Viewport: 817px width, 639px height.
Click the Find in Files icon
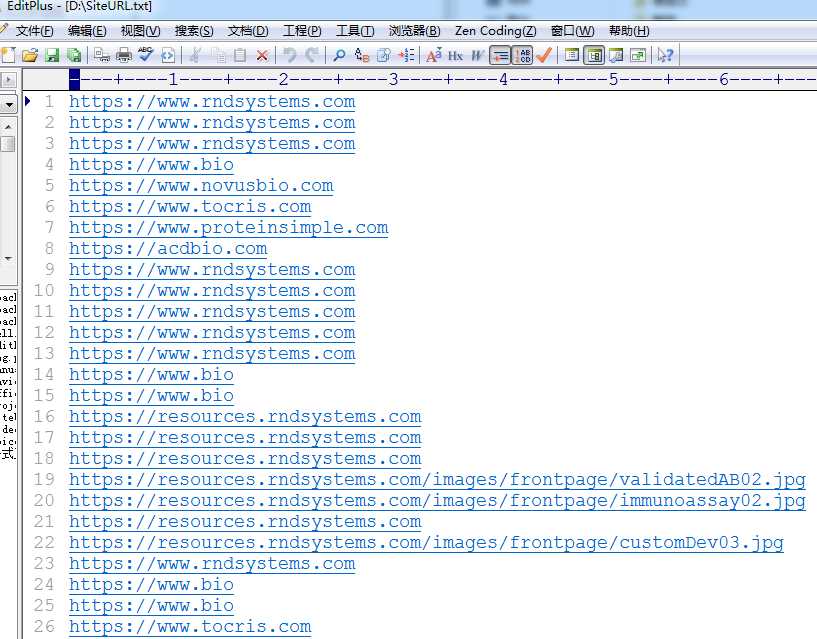click(383, 55)
